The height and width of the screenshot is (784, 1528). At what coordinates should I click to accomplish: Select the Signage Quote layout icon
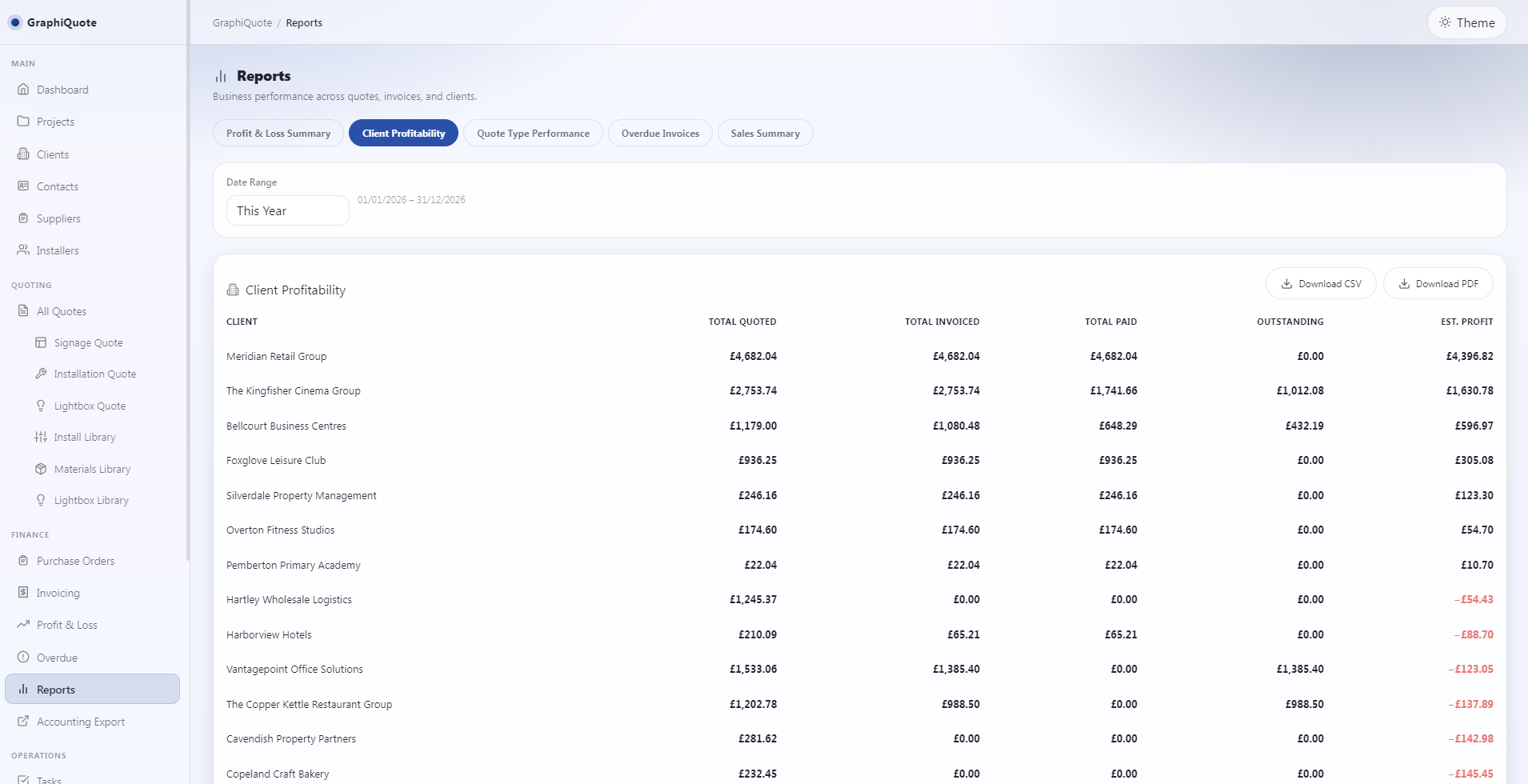point(41,342)
